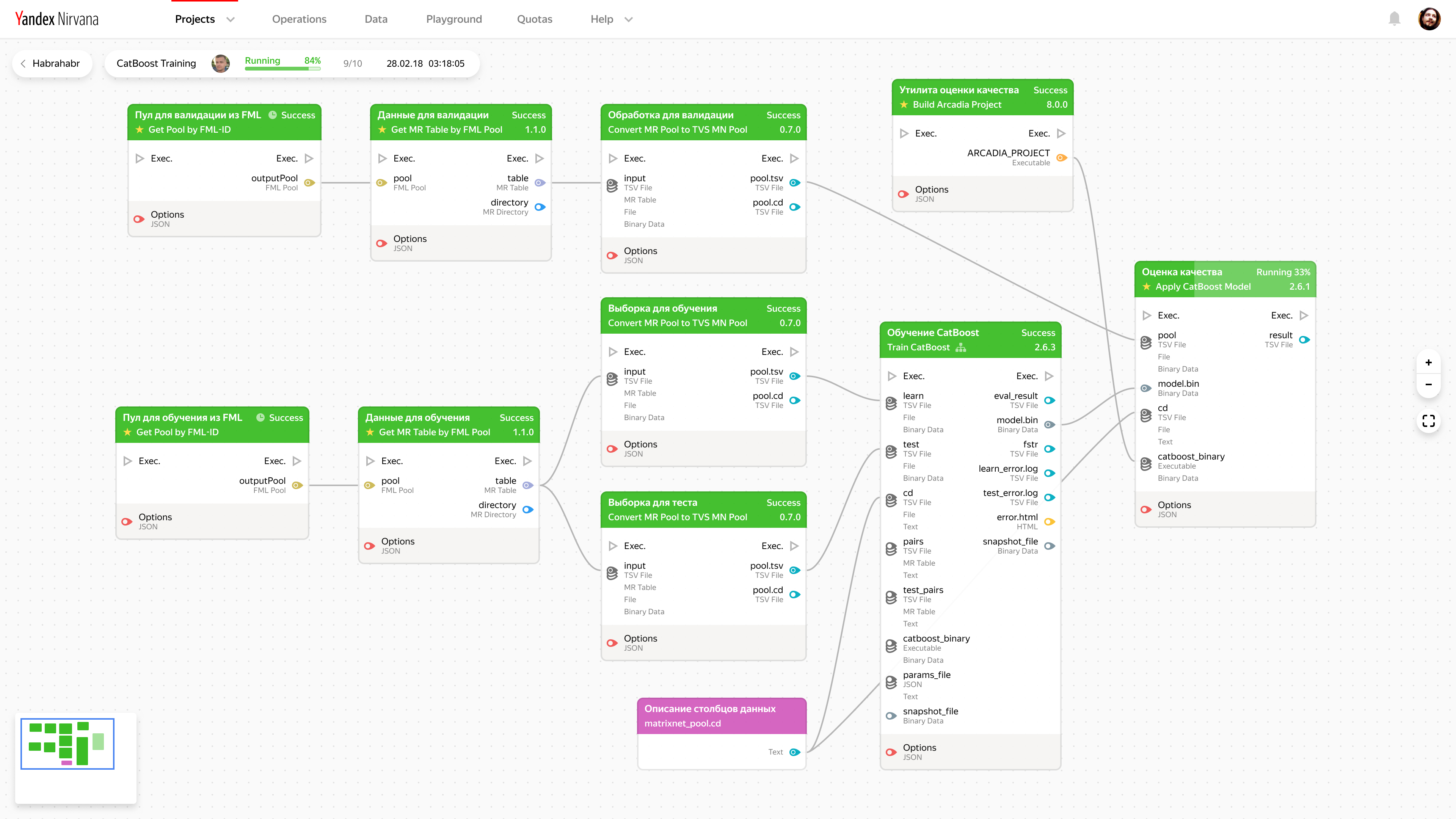
Task: Click star icon on Apply CatBoost Model block
Action: [x=1146, y=287]
